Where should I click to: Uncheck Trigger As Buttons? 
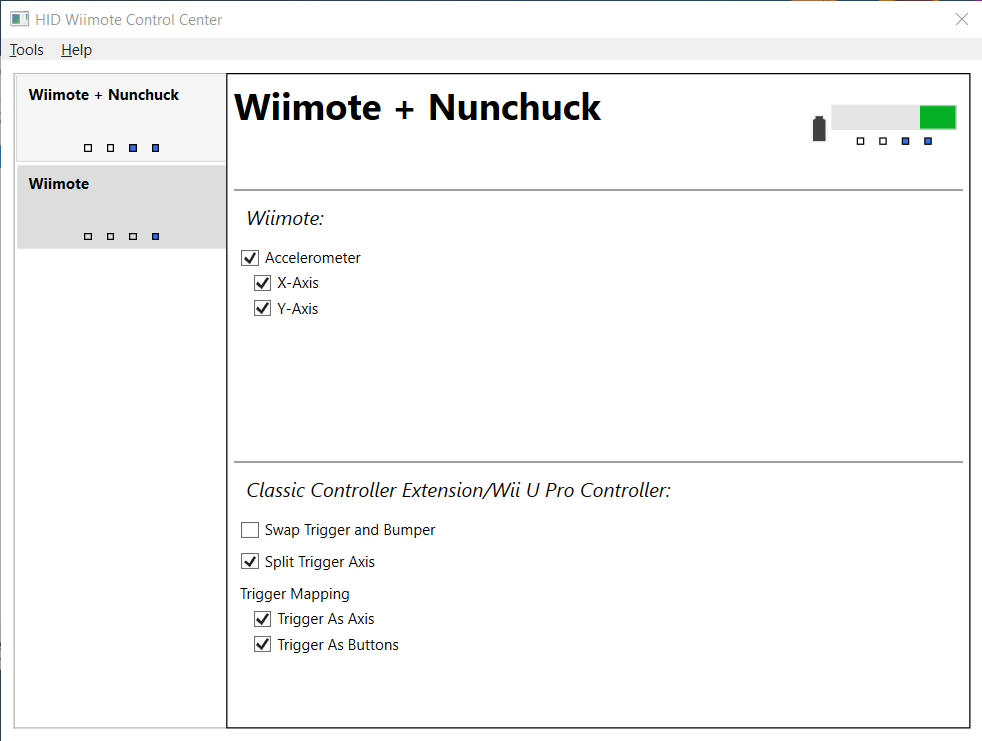pos(262,644)
